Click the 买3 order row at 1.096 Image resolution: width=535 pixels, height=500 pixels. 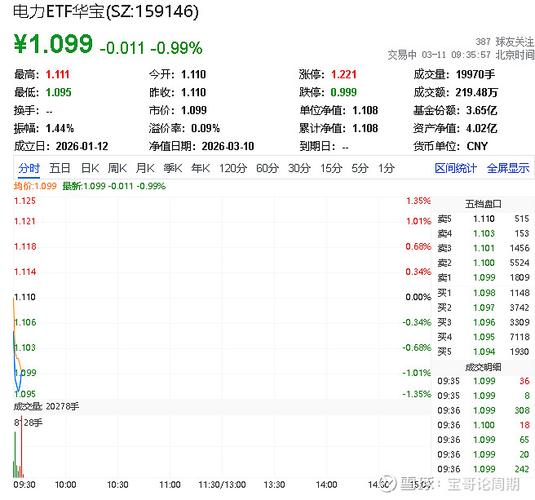click(x=483, y=322)
